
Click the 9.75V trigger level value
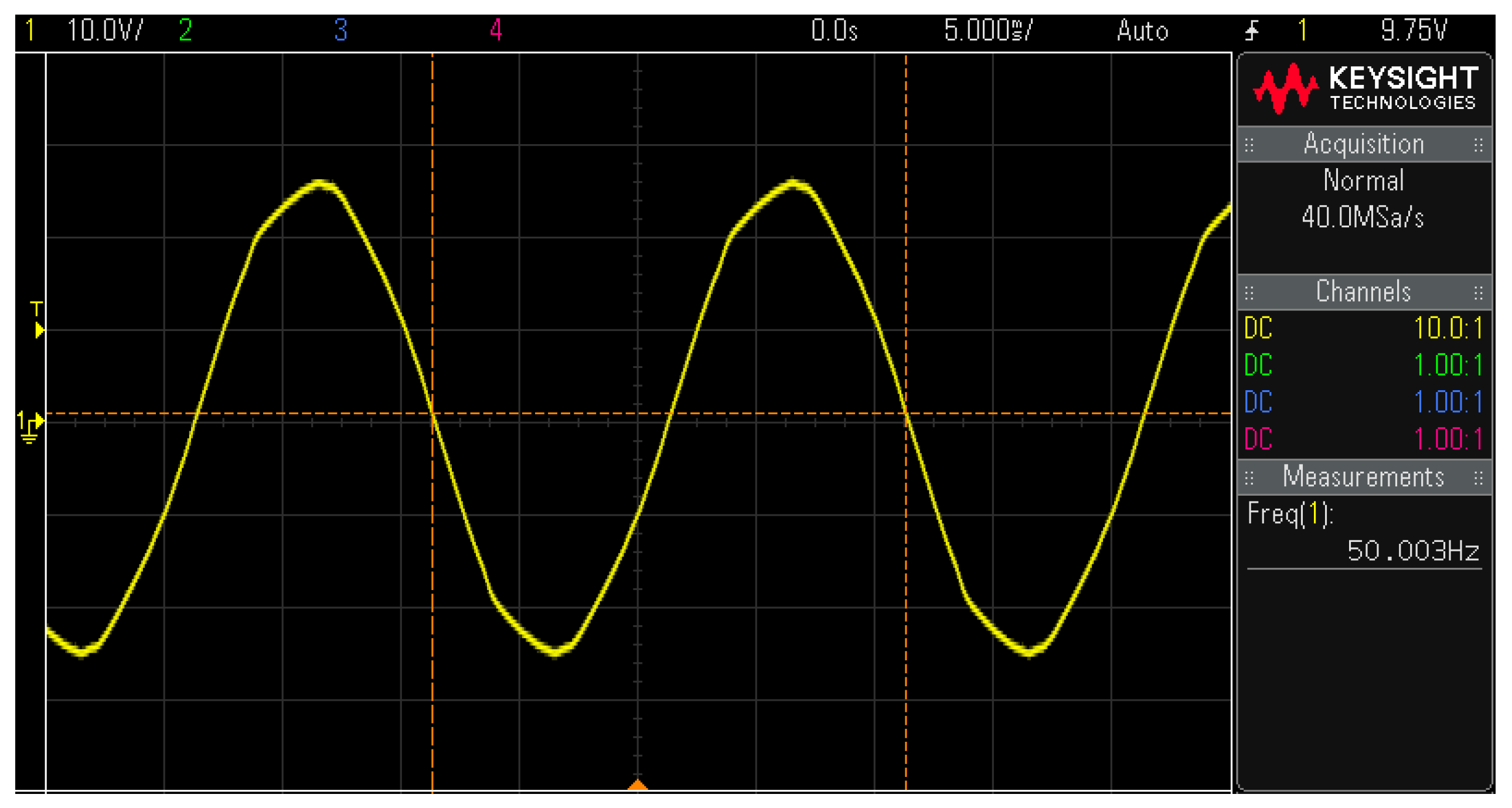1414,30
